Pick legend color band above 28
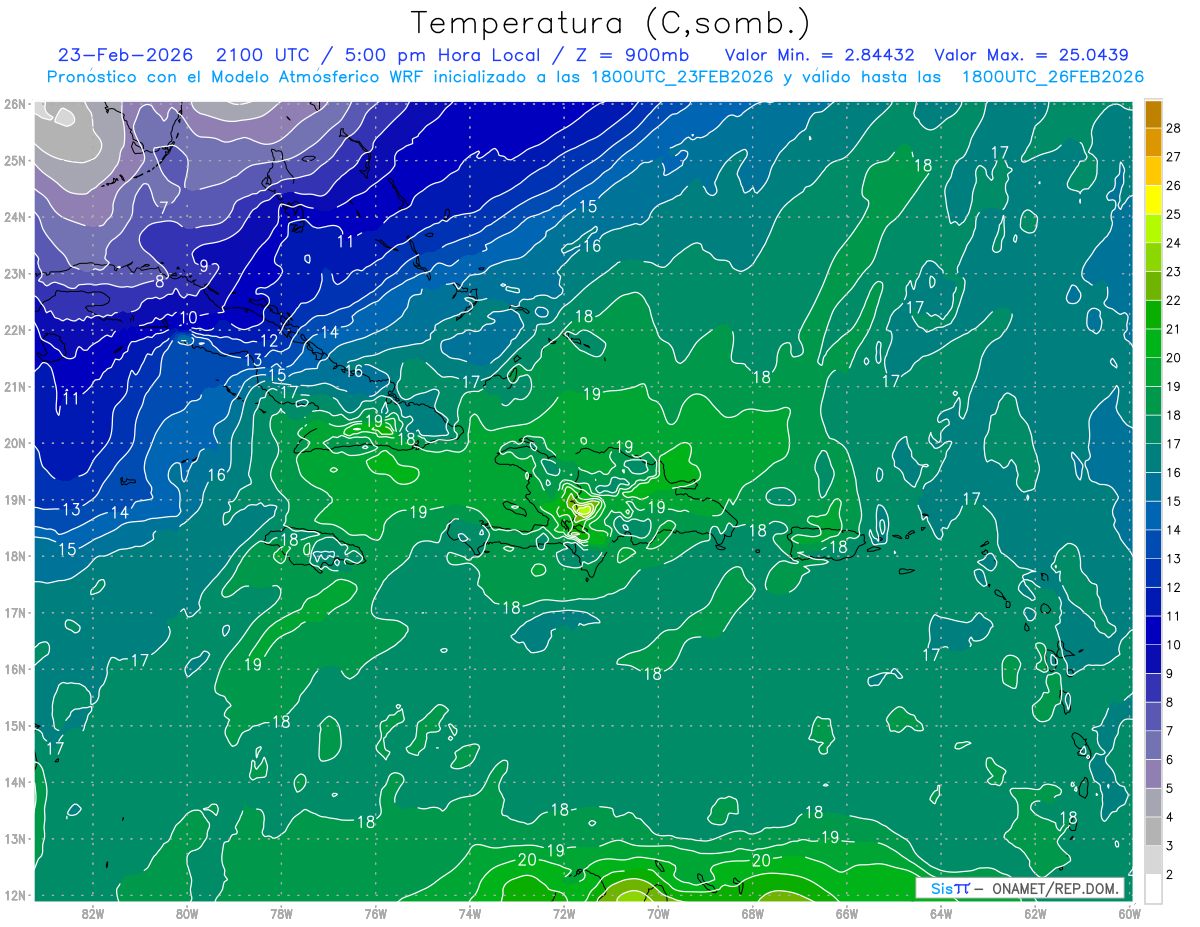The height and width of the screenshot is (927, 1200). pyautogui.click(x=1153, y=114)
